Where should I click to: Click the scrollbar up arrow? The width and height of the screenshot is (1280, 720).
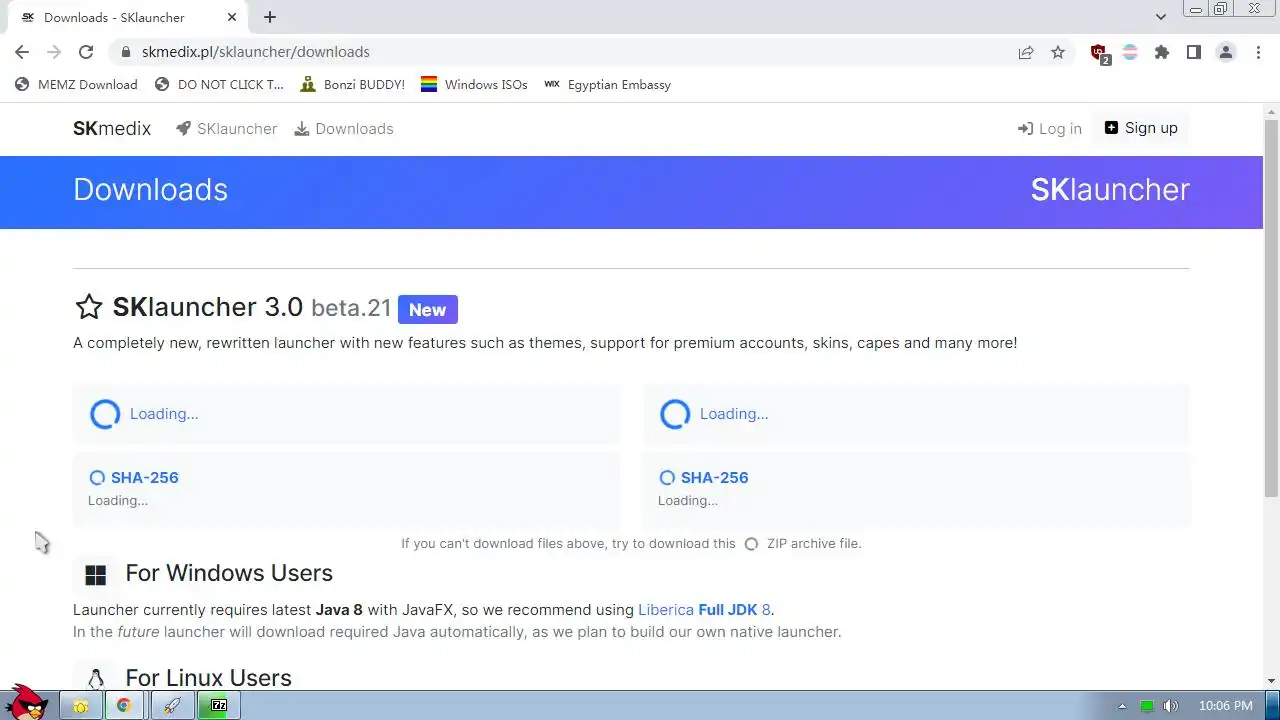[1271, 110]
